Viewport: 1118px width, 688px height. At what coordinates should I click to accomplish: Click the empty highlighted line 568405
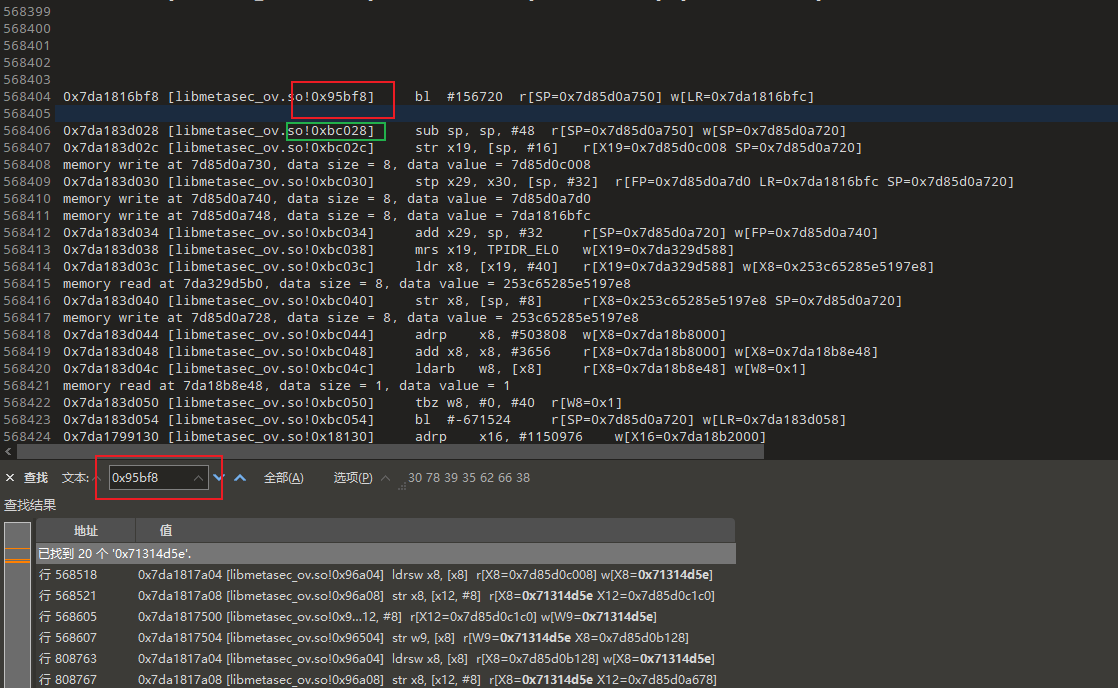pos(585,114)
